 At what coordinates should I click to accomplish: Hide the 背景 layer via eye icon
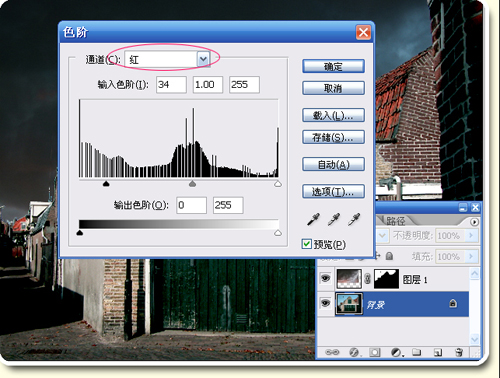325,303
